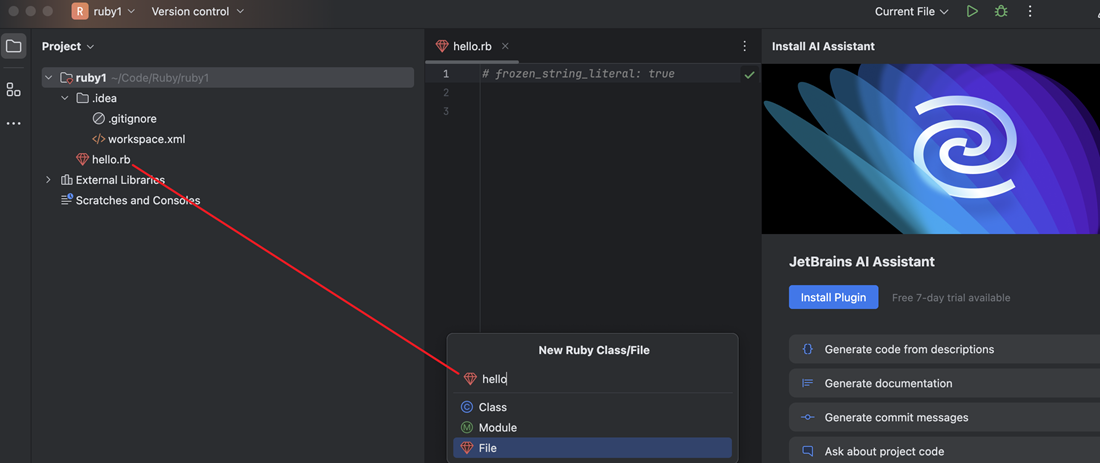1100x463 pixels.
Task: Close the hello.rb editor tab
Action: click(x=505, y=46)
